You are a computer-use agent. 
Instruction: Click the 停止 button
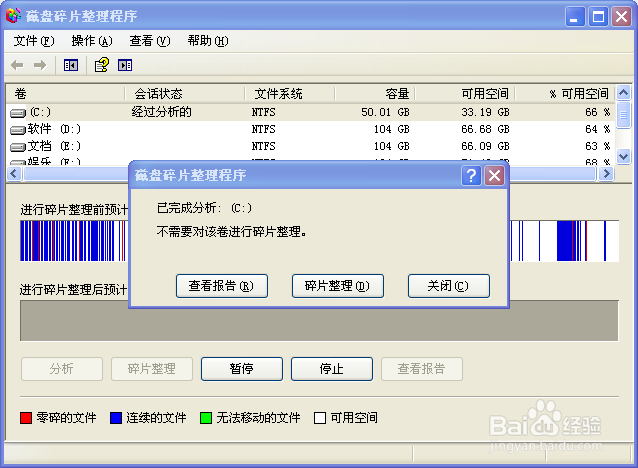coord(332,369)
